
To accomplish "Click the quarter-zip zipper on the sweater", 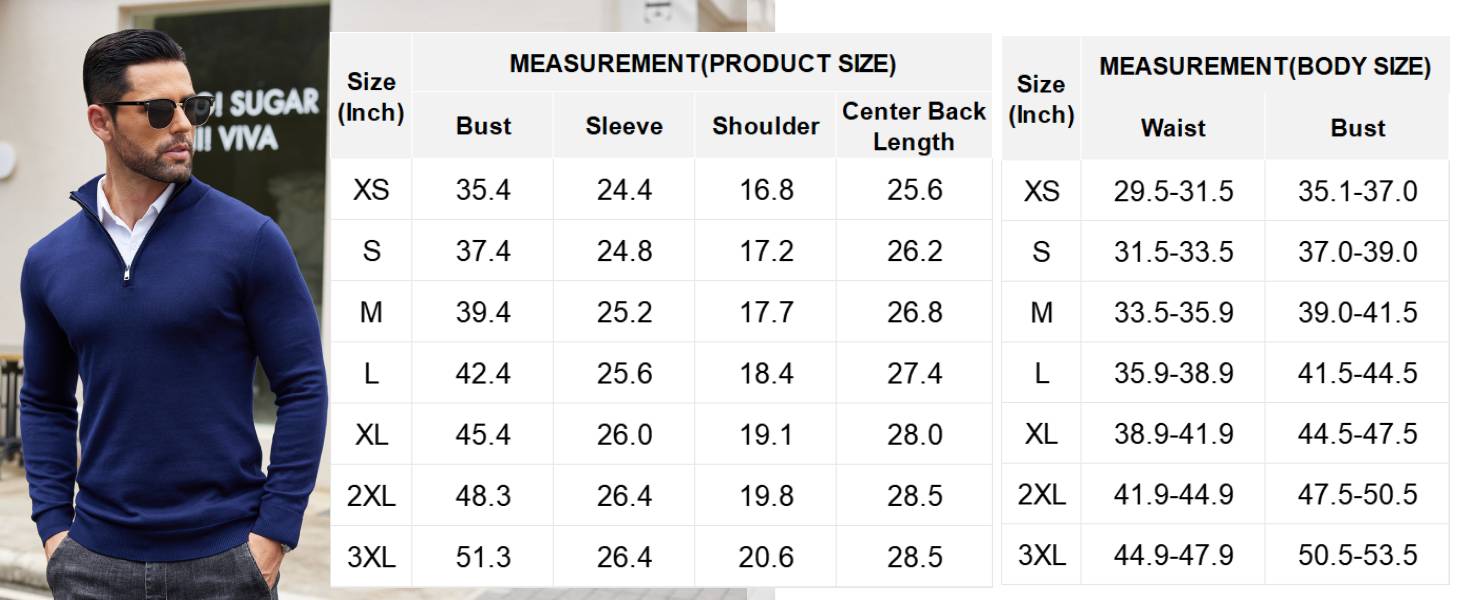I will (127, 272).
